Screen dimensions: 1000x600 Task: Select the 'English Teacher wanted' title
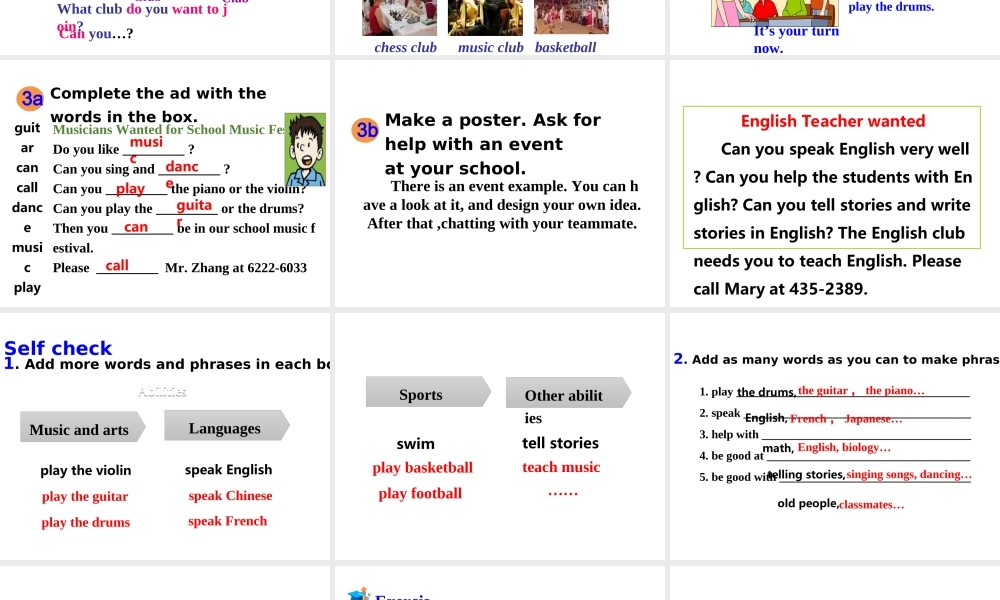tap(833, 121)
